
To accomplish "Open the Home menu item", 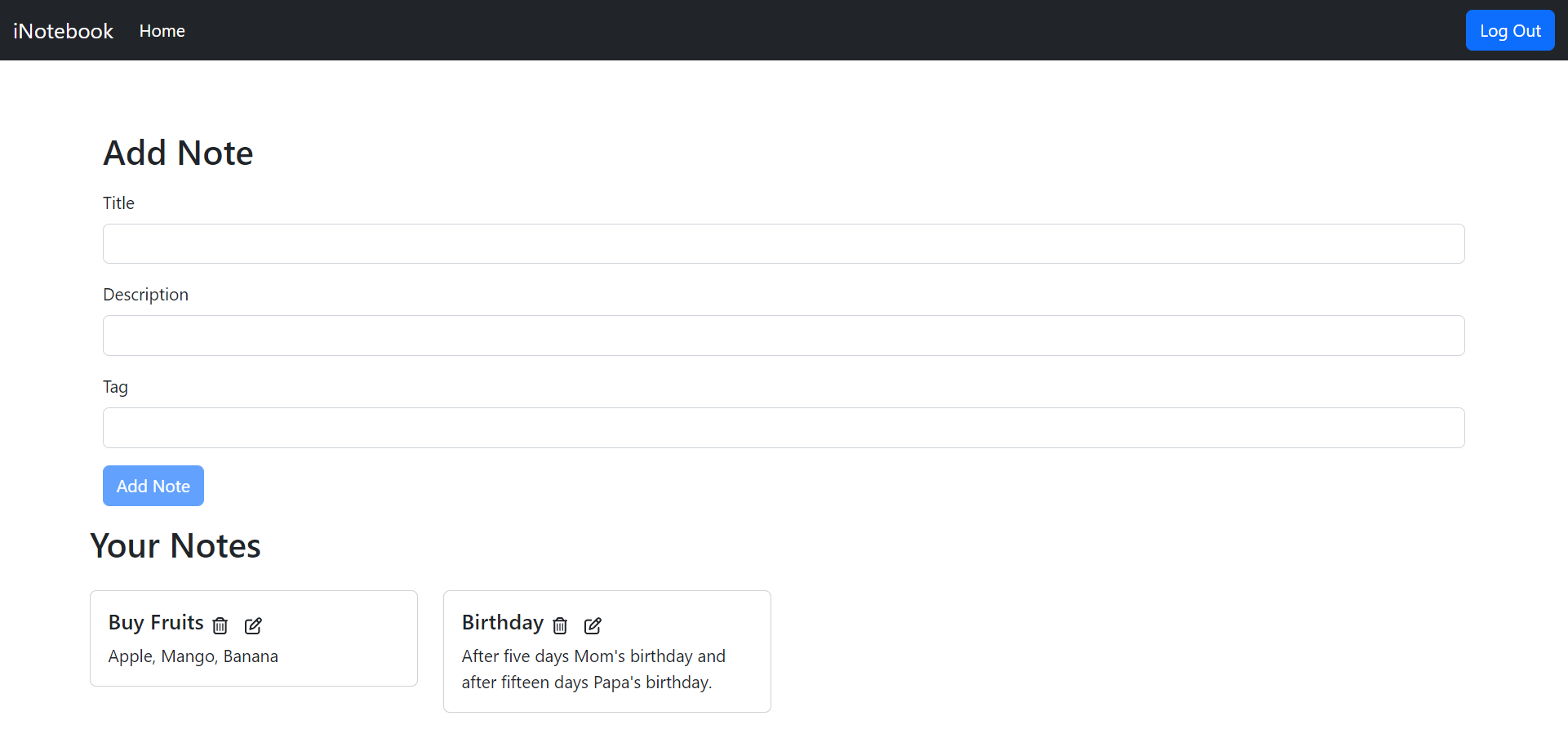I will [162, 30].
